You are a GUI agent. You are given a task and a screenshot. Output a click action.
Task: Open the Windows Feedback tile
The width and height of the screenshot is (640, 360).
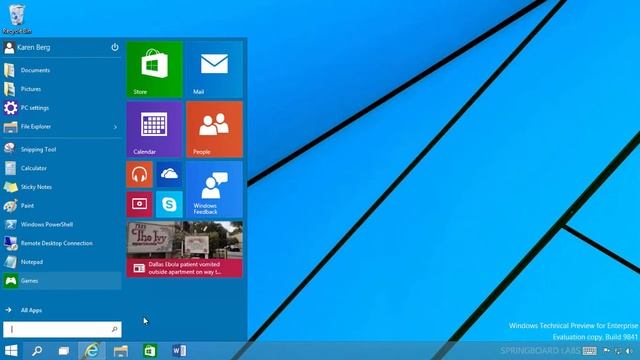214,189
